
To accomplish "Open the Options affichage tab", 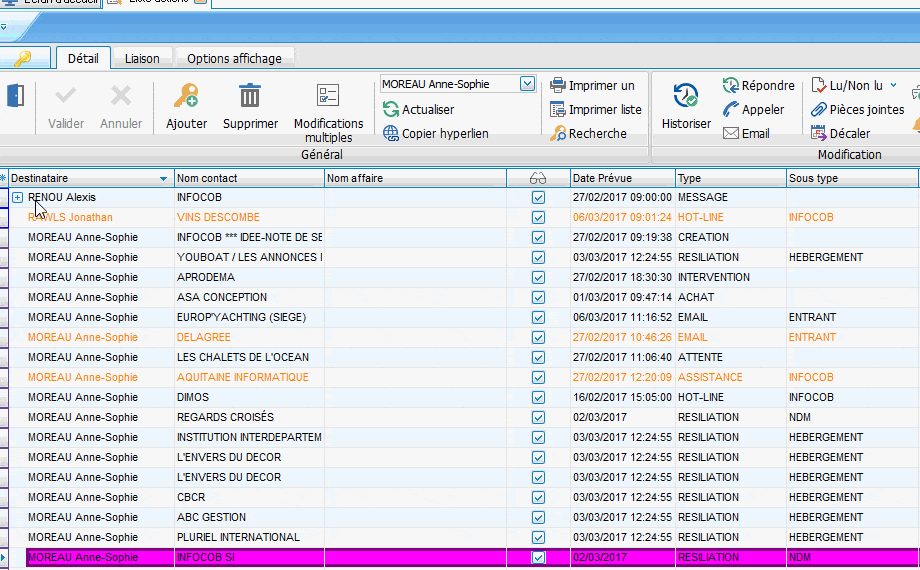I will coord(234,59).
